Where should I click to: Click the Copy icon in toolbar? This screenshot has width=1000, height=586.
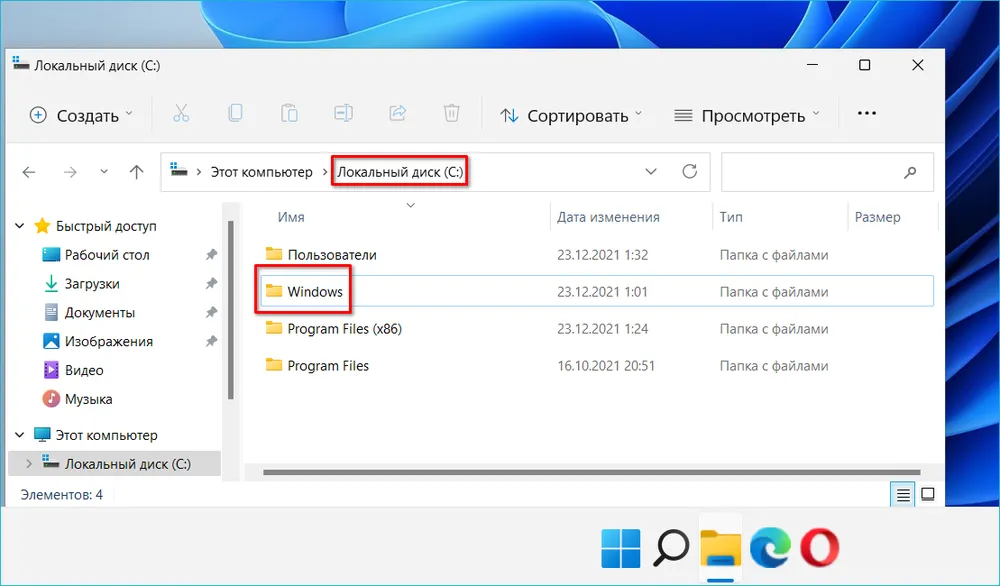tap(235, 114)
